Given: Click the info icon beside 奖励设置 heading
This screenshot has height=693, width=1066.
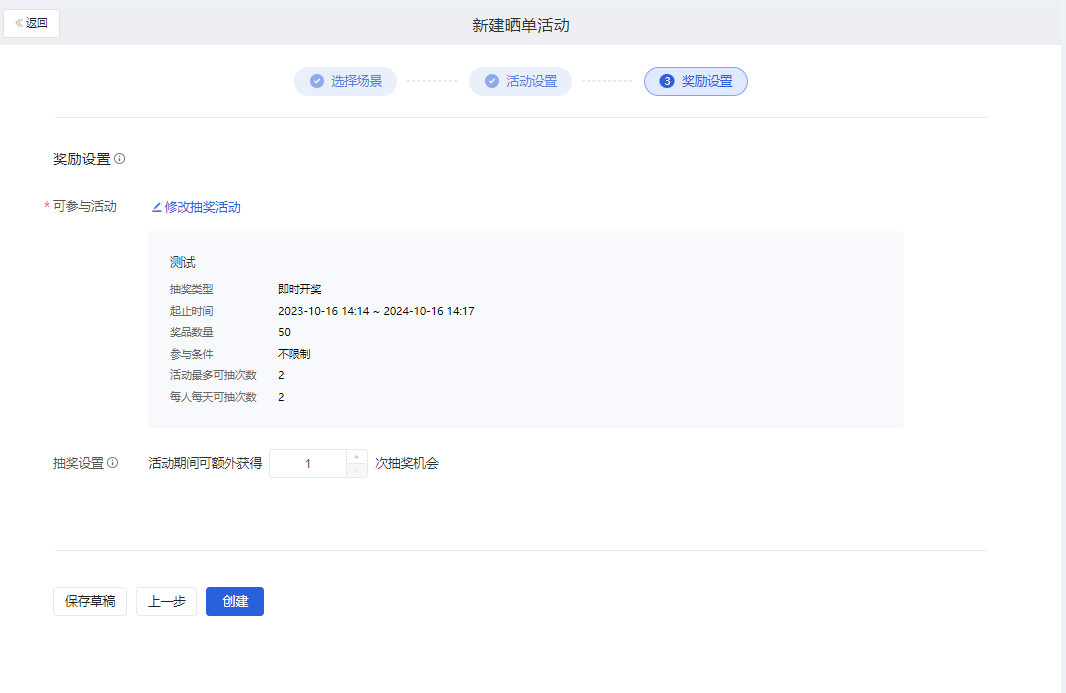Looking at the screenshot, I should click(120, 158).
